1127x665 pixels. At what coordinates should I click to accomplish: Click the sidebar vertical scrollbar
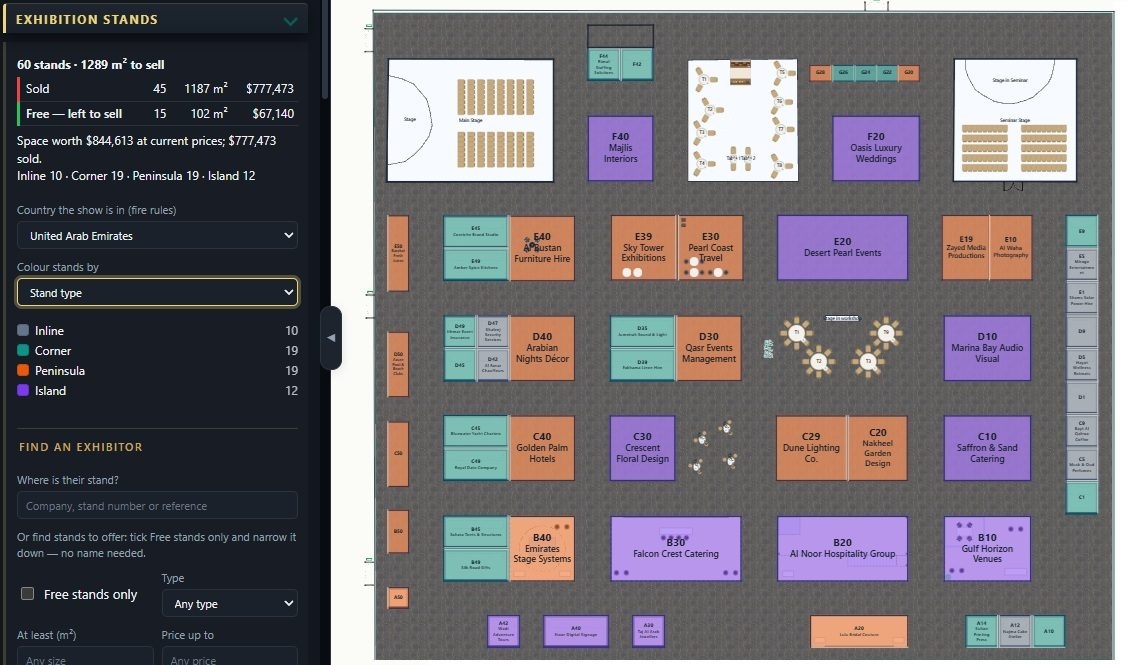(x=325, y=50)
